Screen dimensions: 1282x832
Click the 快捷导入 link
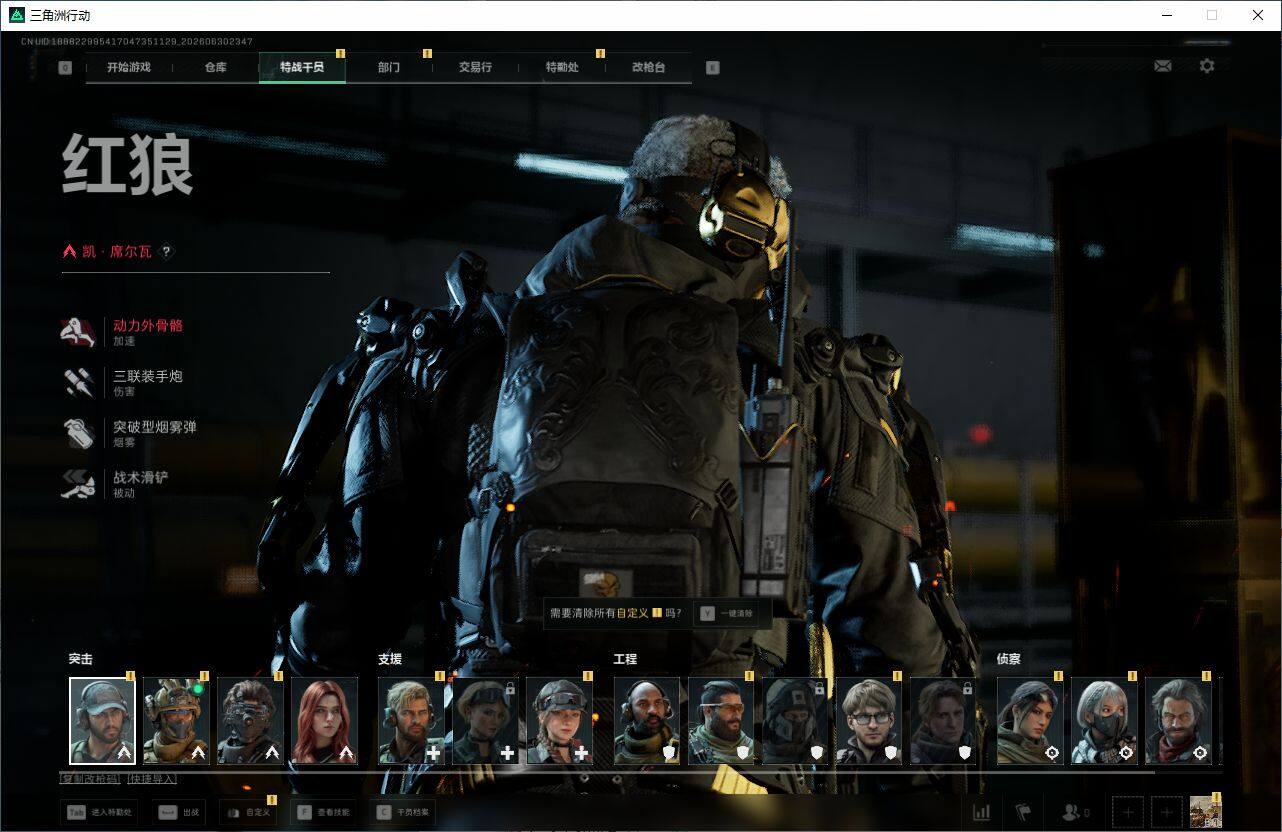[152, 778]
